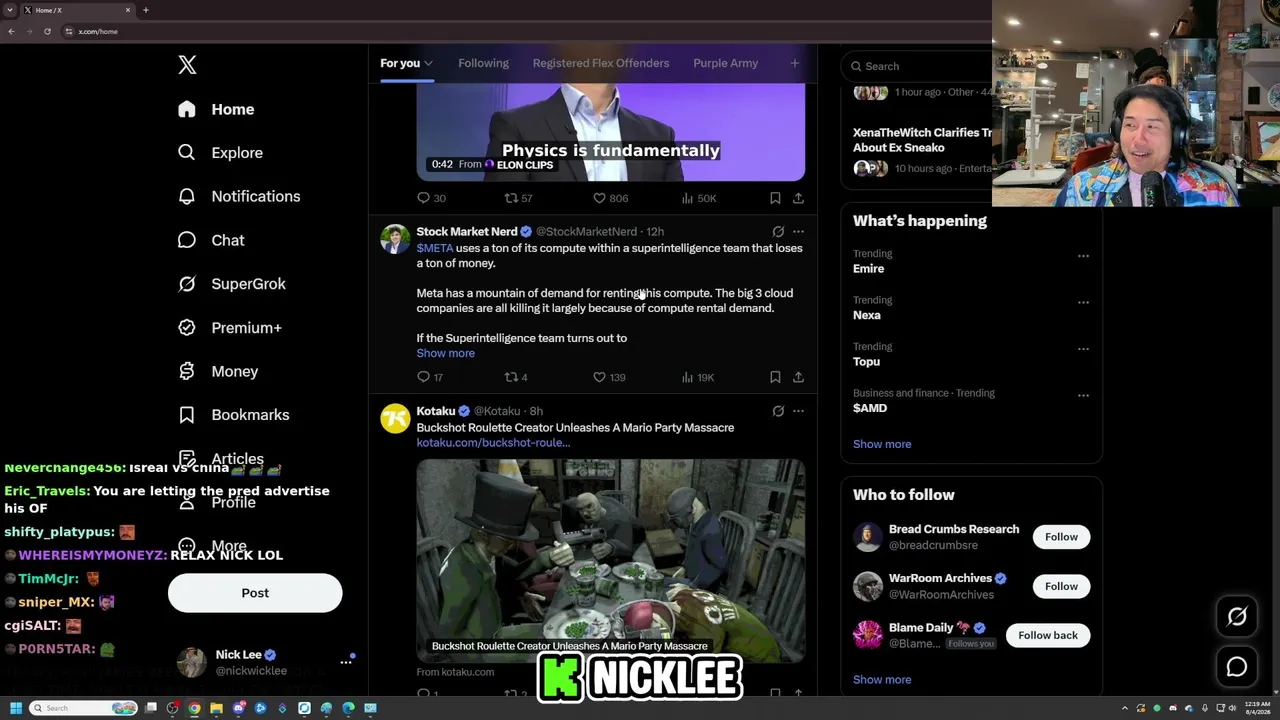Launch SuperGrok from the sidebar

pos(231,284)
